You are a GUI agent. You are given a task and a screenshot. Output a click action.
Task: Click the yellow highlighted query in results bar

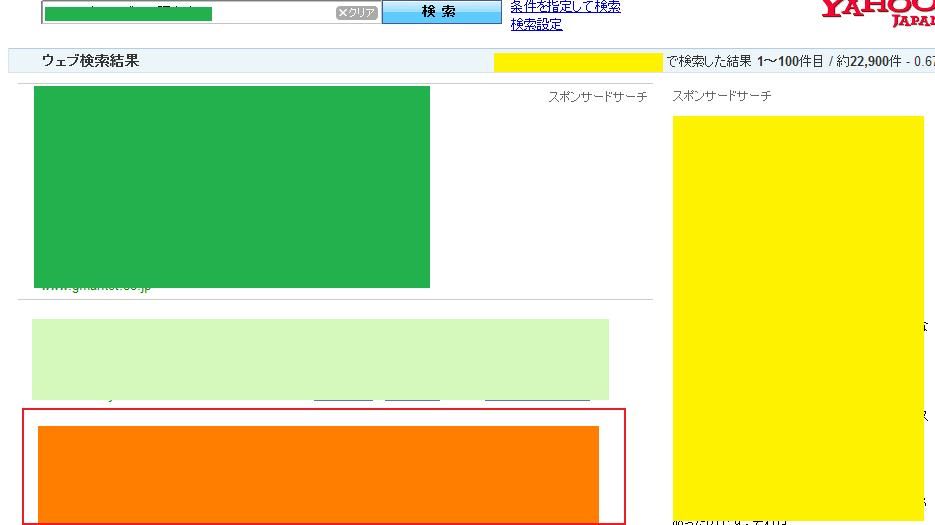pos(578,62)
